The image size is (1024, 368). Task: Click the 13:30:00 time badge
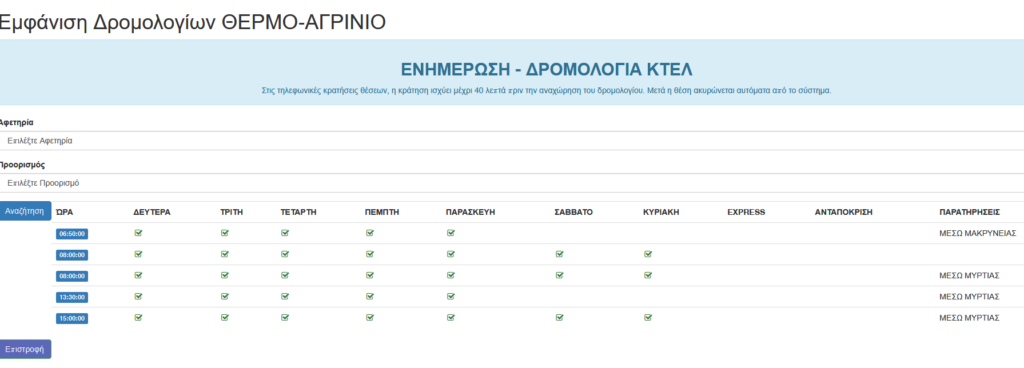72,298
